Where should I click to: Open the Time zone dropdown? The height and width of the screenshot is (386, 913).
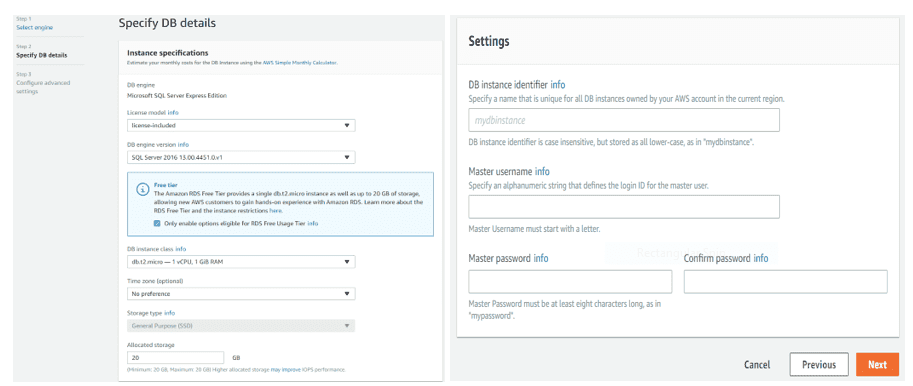[241, 294]
